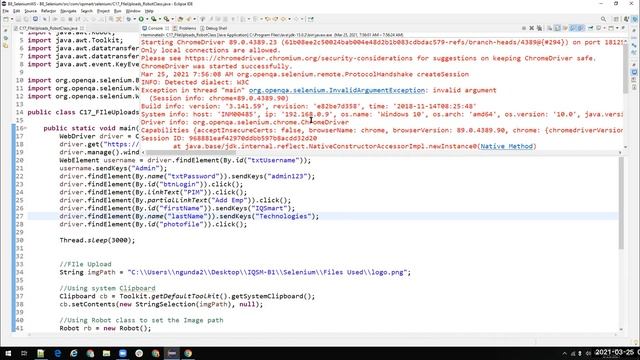The image size is (640, 360).
Task: Expand the New file dropdown arrow
Action: tap(12, 19)
